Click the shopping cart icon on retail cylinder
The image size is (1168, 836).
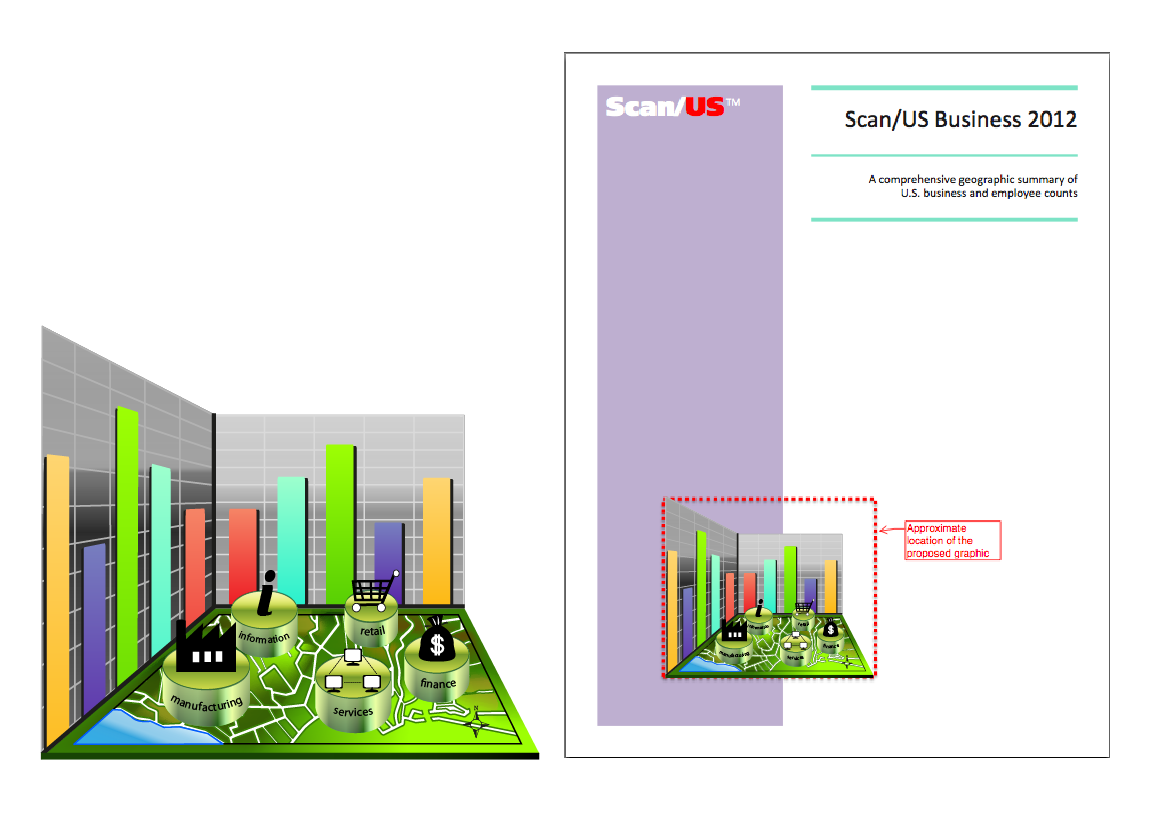375,591
